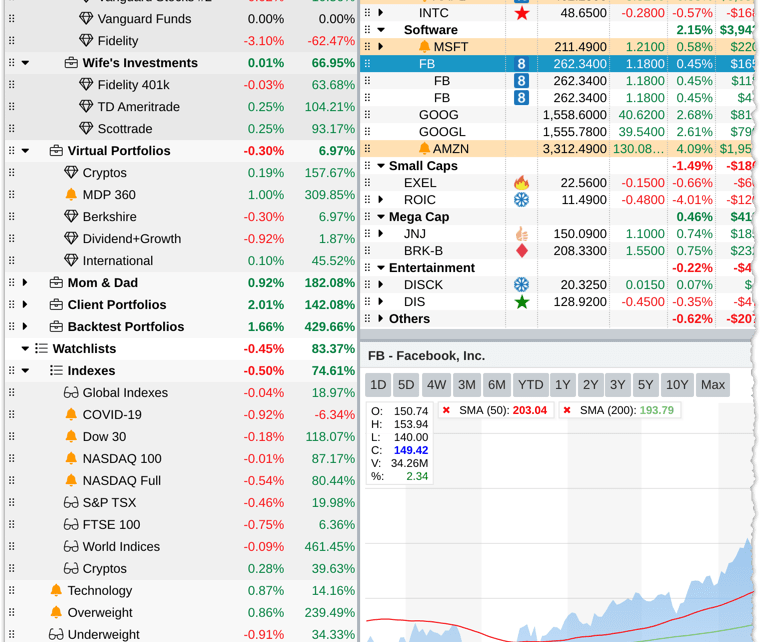Click the fire icon on EXEL row

pyautogui.click(x=521, y=183)
